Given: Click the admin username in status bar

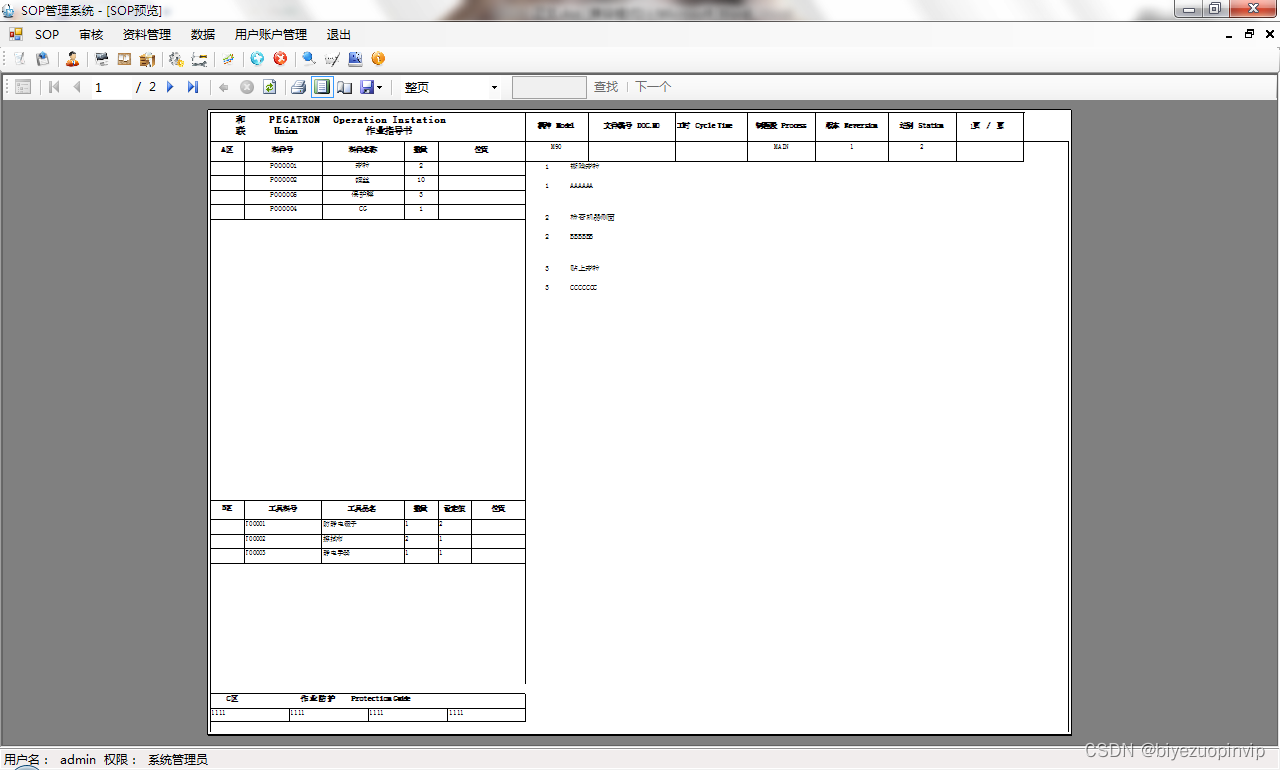Looking at the screenshot, I should [x=78, y=760].
